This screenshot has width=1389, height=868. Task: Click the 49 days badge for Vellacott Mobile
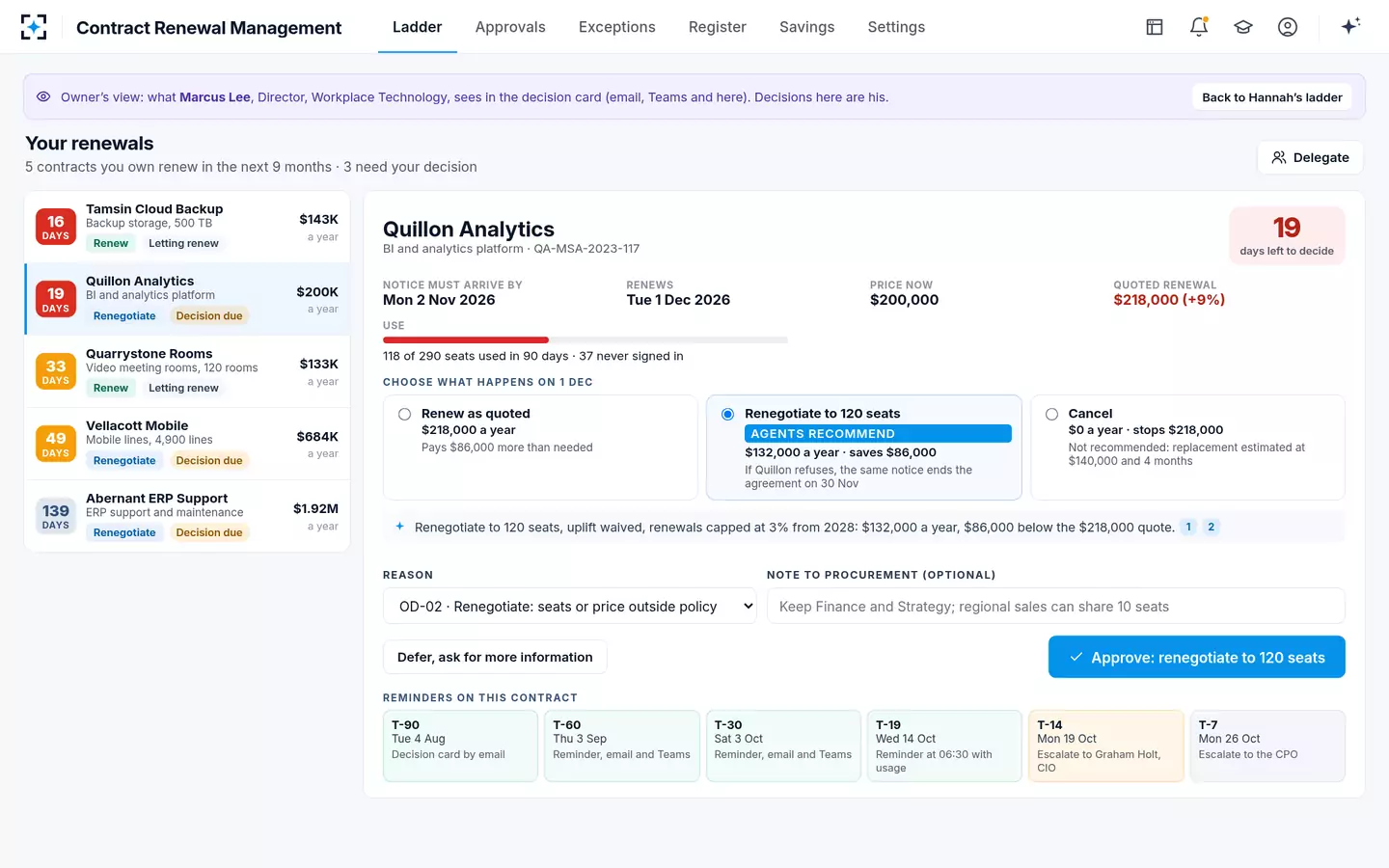56,444
